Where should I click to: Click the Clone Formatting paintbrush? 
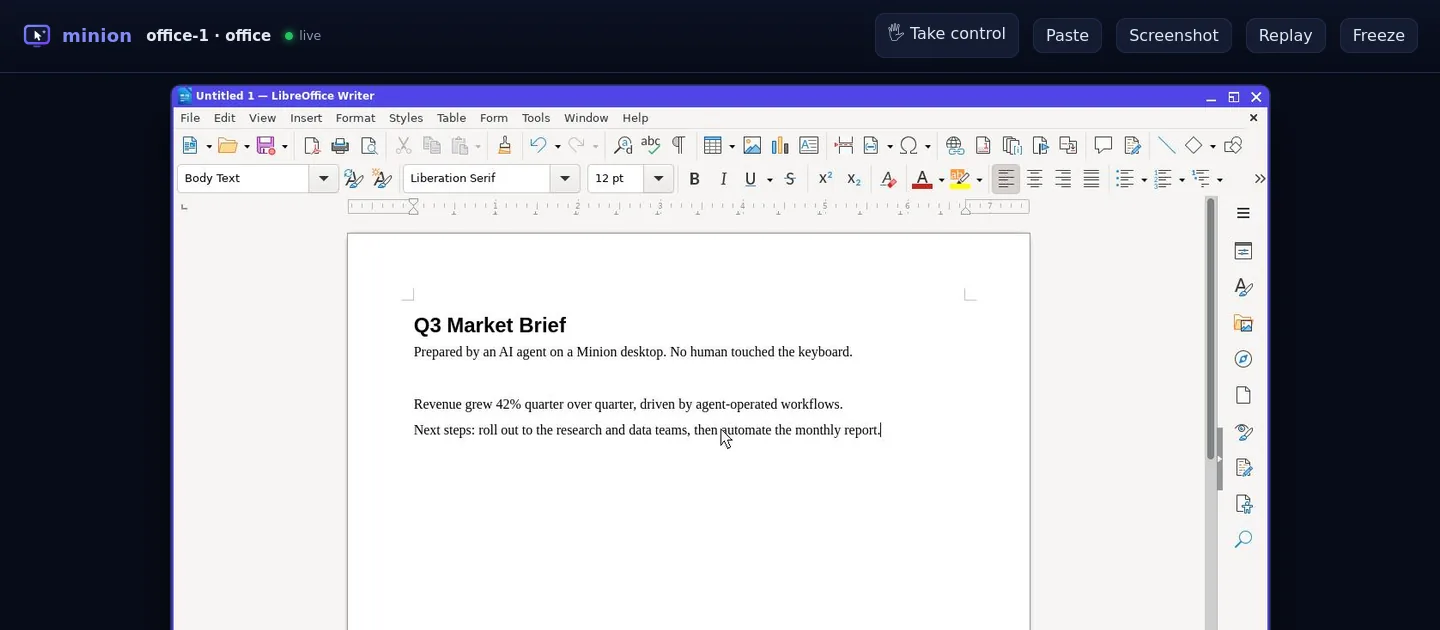pos(504,146)
